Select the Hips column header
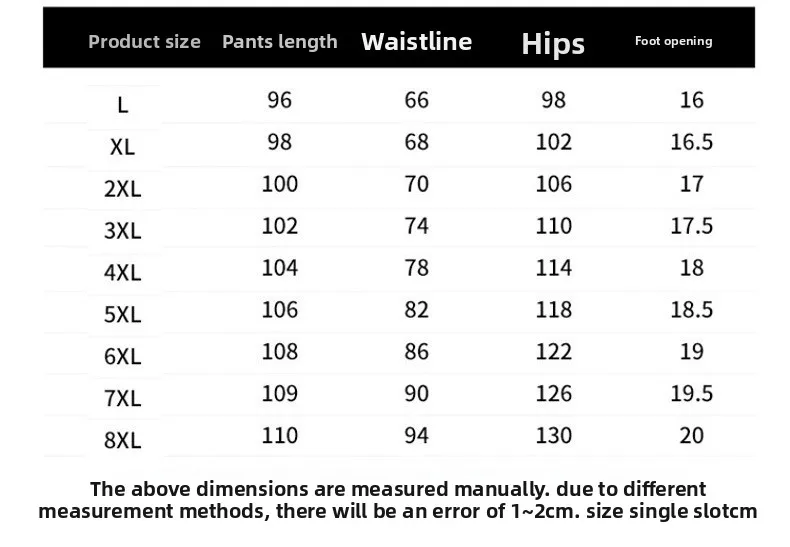This screenshot has width=790, height=547. (553, 43)
